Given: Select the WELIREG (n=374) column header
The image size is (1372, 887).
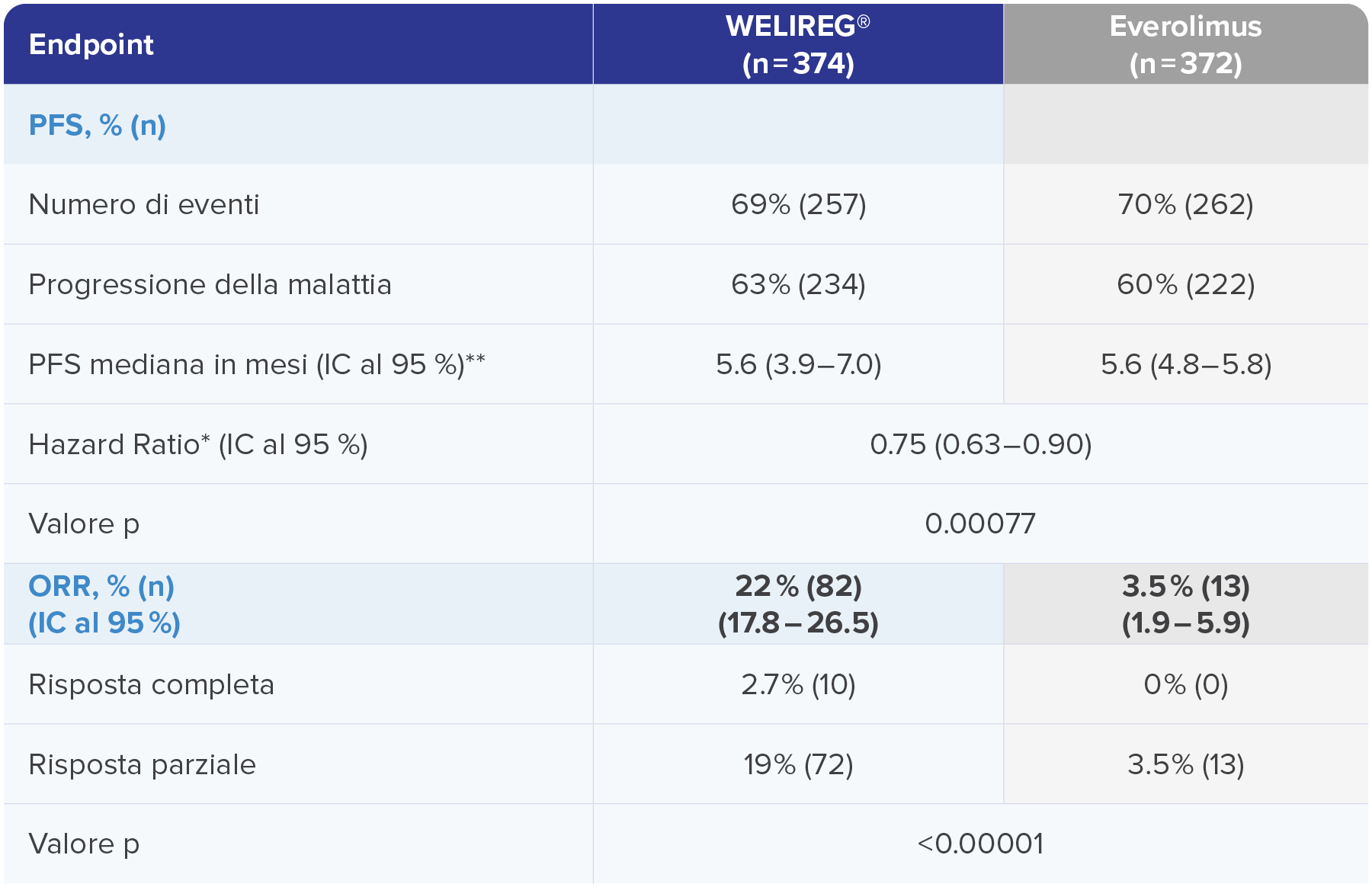Looking at the screenshot, I should tap(798, 45).
